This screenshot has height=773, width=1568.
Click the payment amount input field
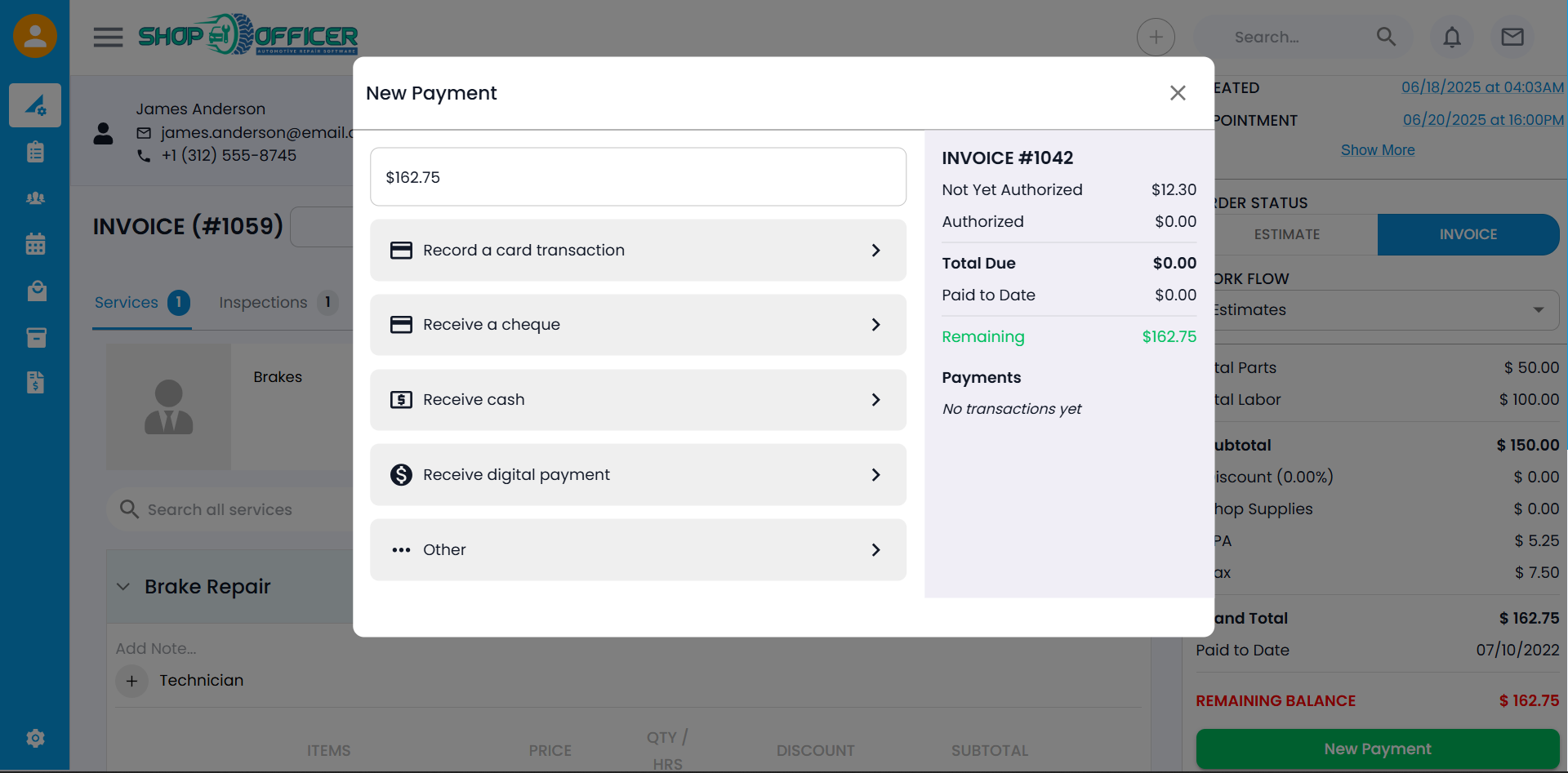tap(637, 177)
